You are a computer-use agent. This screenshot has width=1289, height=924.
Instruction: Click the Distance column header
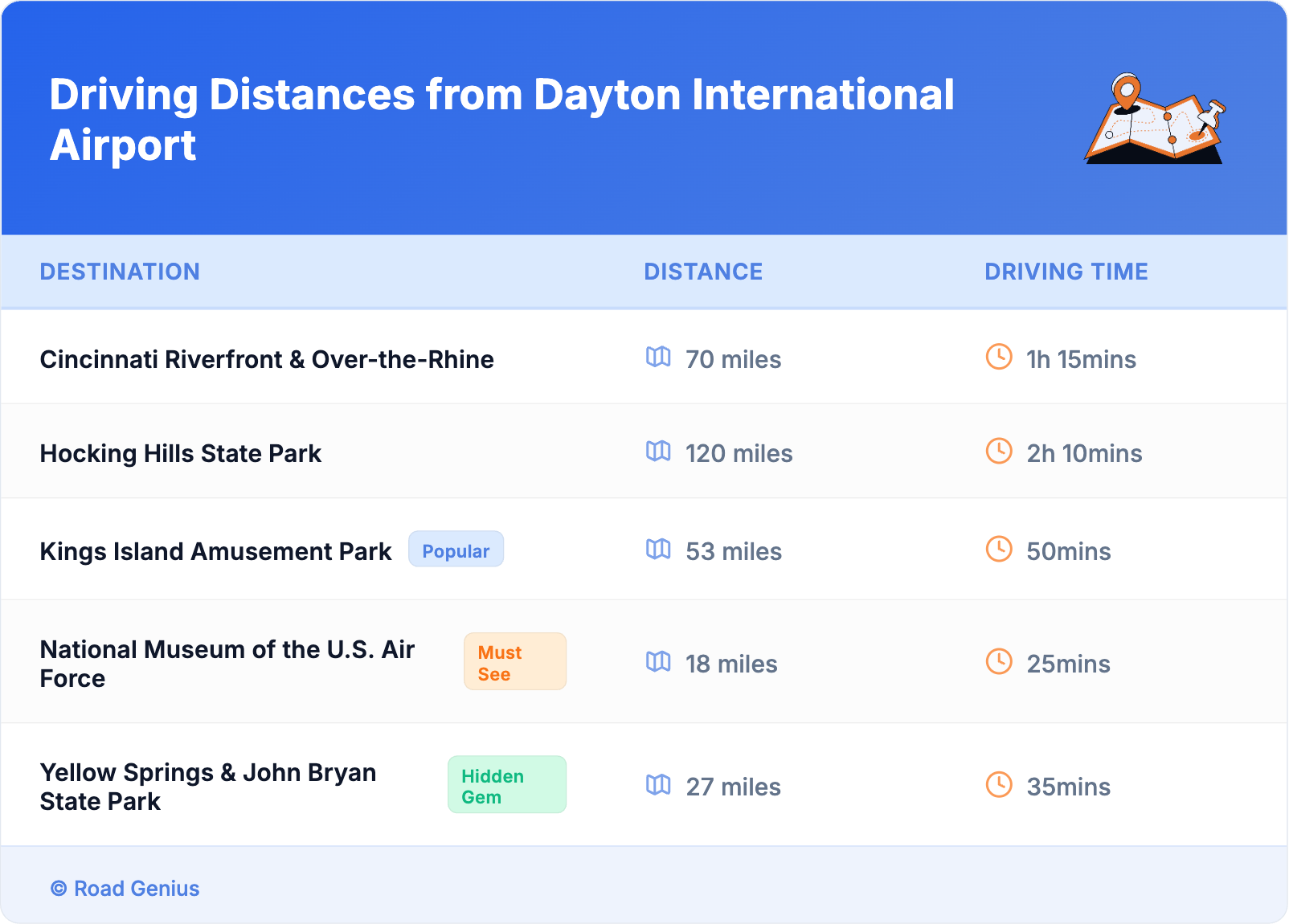[703, 272]
